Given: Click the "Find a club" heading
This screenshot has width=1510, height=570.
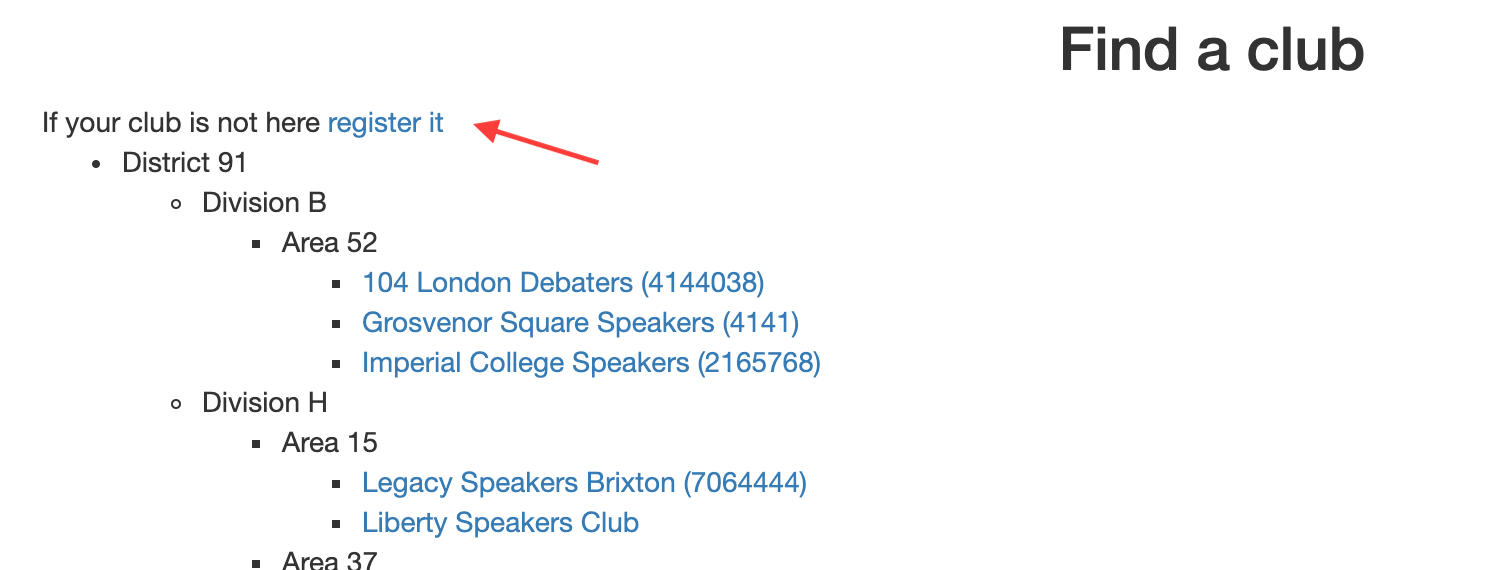Looking at the screenshot, I should (x=1212, y=49).
